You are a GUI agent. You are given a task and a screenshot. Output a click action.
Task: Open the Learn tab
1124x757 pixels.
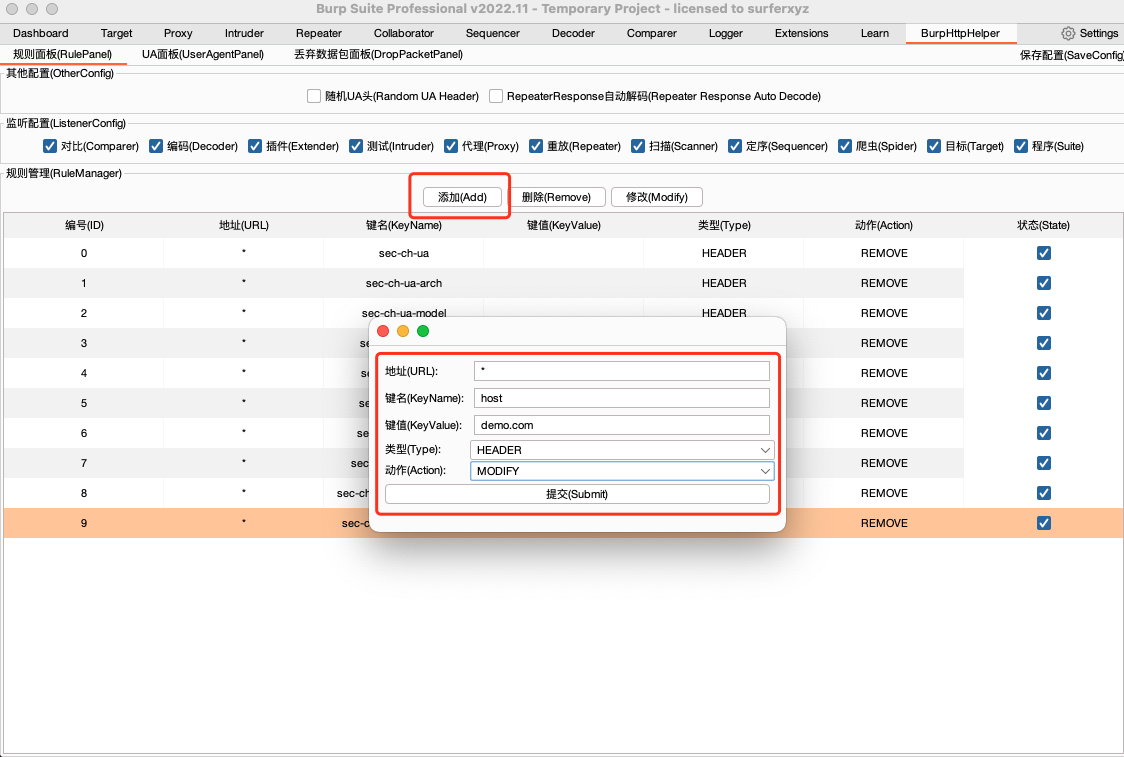tap(875, 33)
